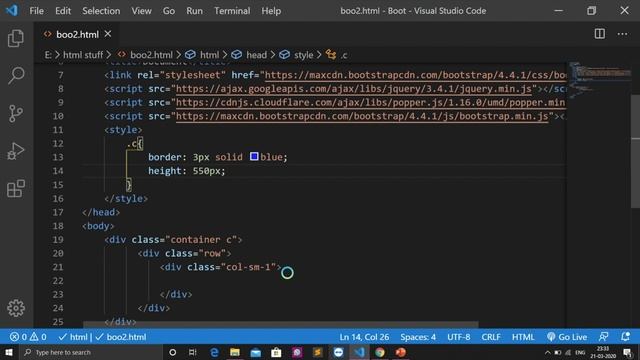640x360 pixels.
Task: Open the Terminal menu
Action: point(232,11)
